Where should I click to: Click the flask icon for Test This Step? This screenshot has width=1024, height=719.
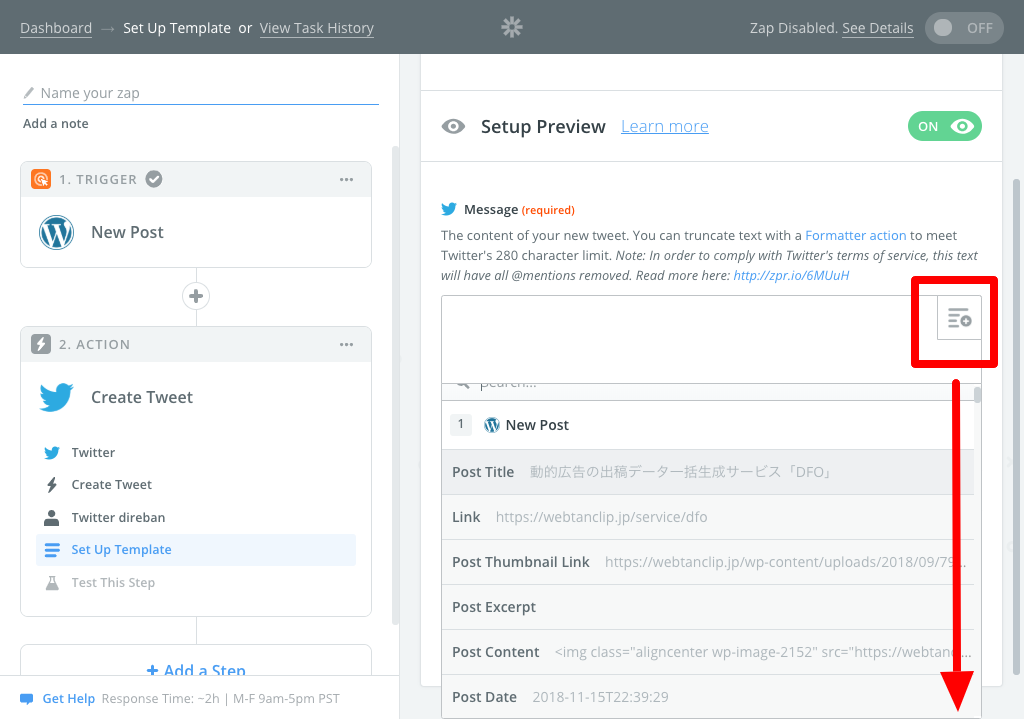point(52,583)
